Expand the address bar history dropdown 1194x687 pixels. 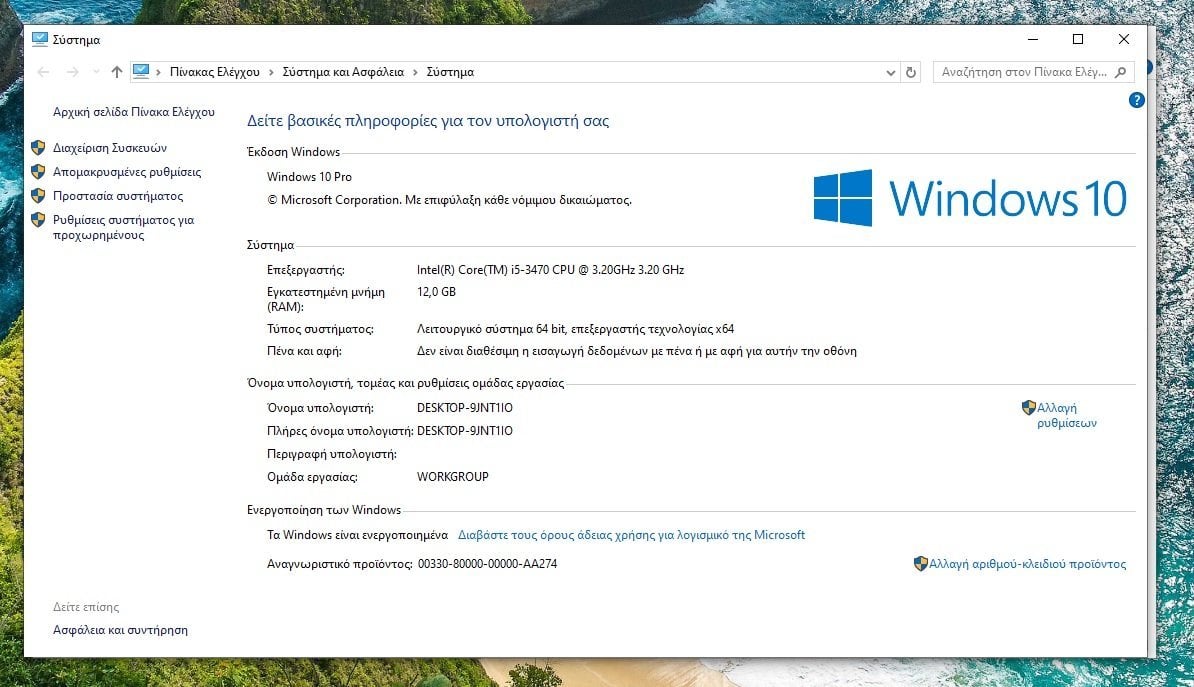click(890, 72)
